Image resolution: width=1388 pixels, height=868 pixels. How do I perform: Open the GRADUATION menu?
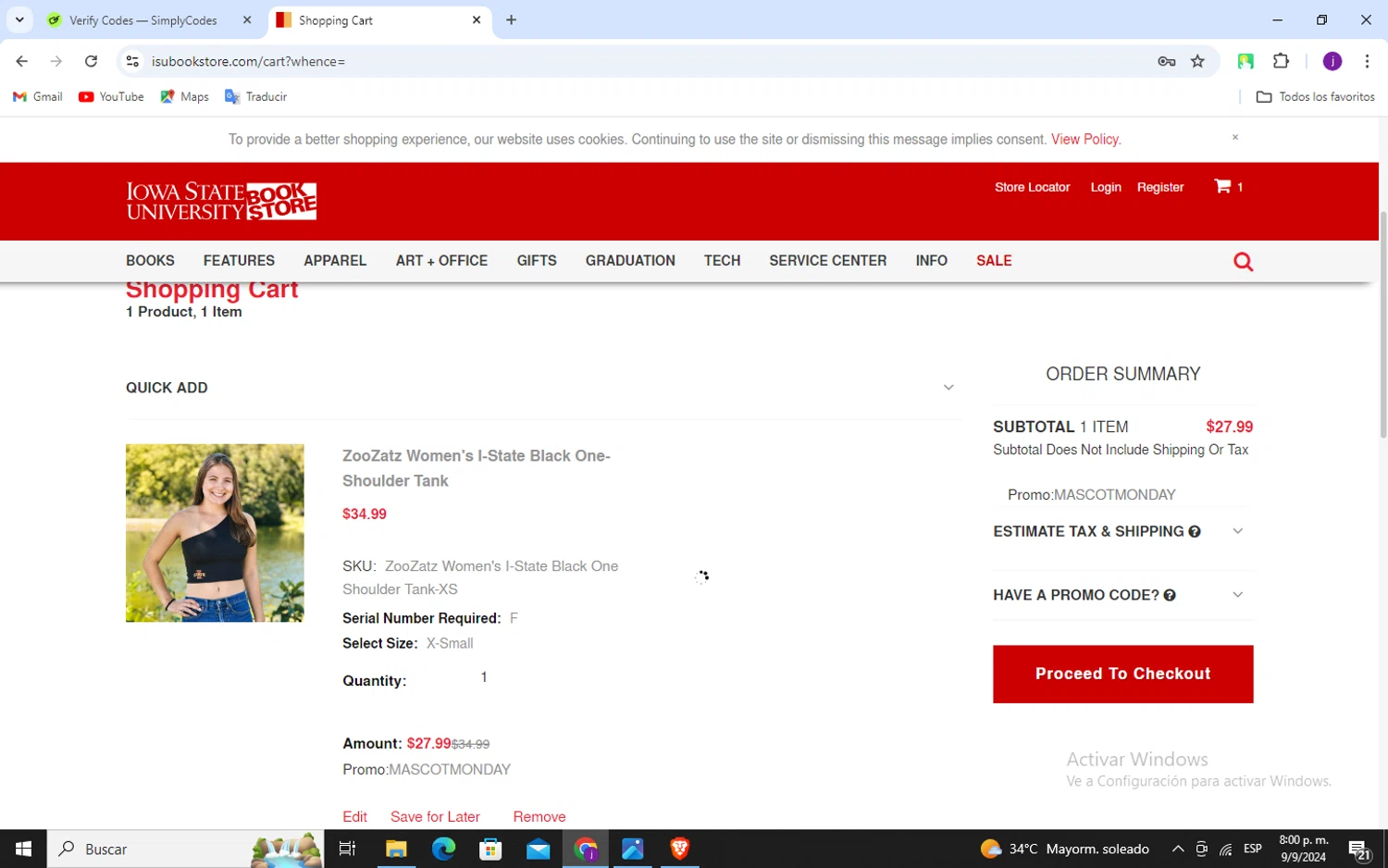[630, 260]
